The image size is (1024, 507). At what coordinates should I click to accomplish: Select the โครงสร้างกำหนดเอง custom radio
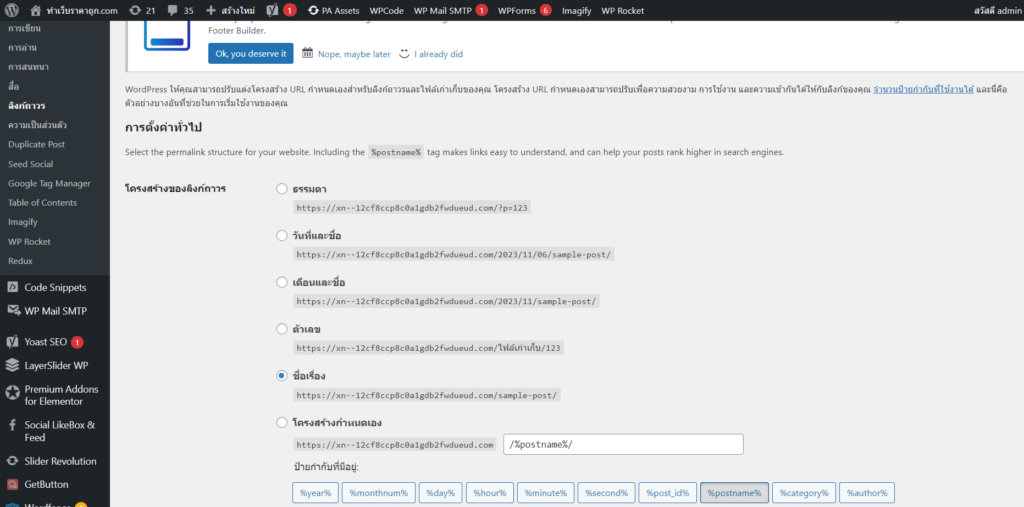click(281, 423)
